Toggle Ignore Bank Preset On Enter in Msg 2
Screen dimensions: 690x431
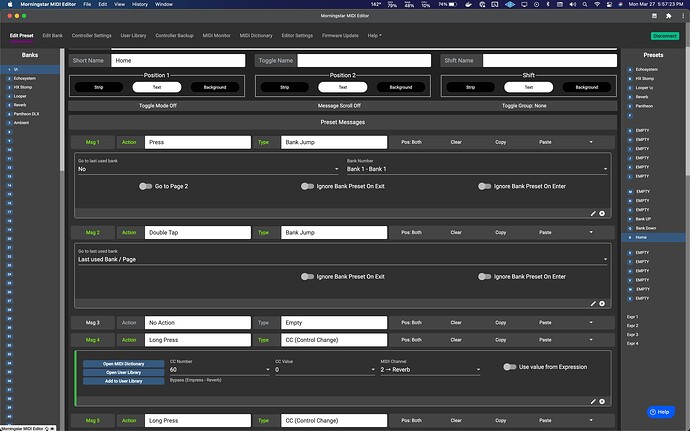coord(484,276)
